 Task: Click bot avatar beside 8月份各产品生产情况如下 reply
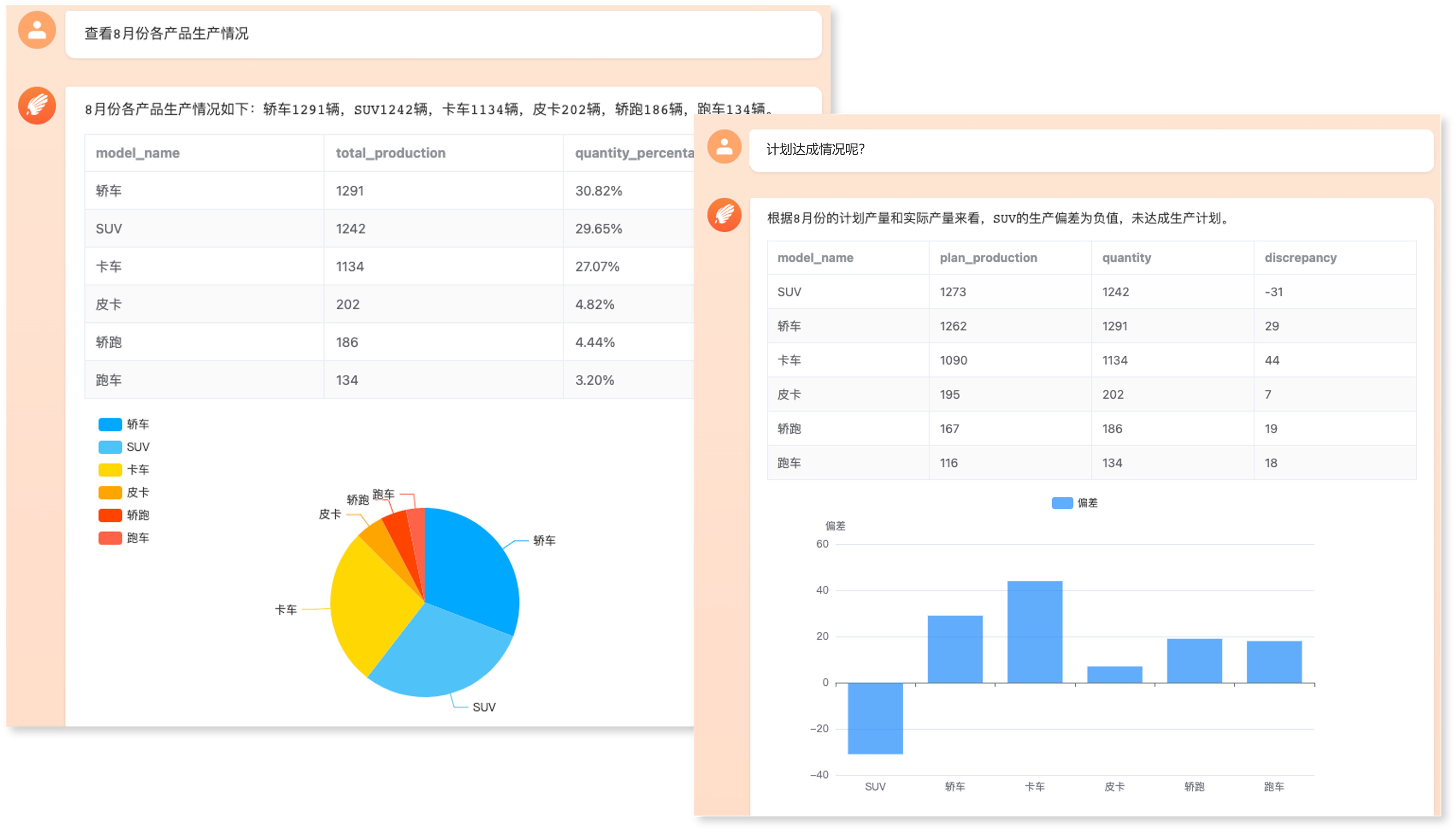point(37,106)
